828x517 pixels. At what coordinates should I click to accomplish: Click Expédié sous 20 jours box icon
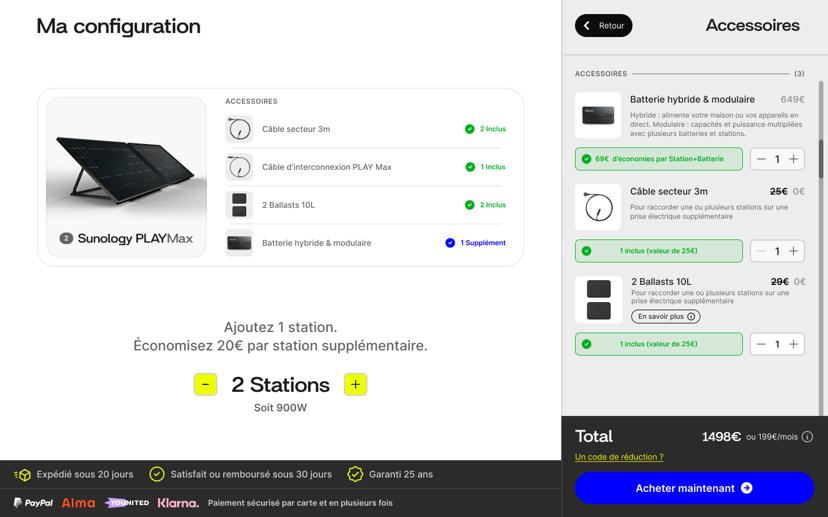(x=22, y=475)
